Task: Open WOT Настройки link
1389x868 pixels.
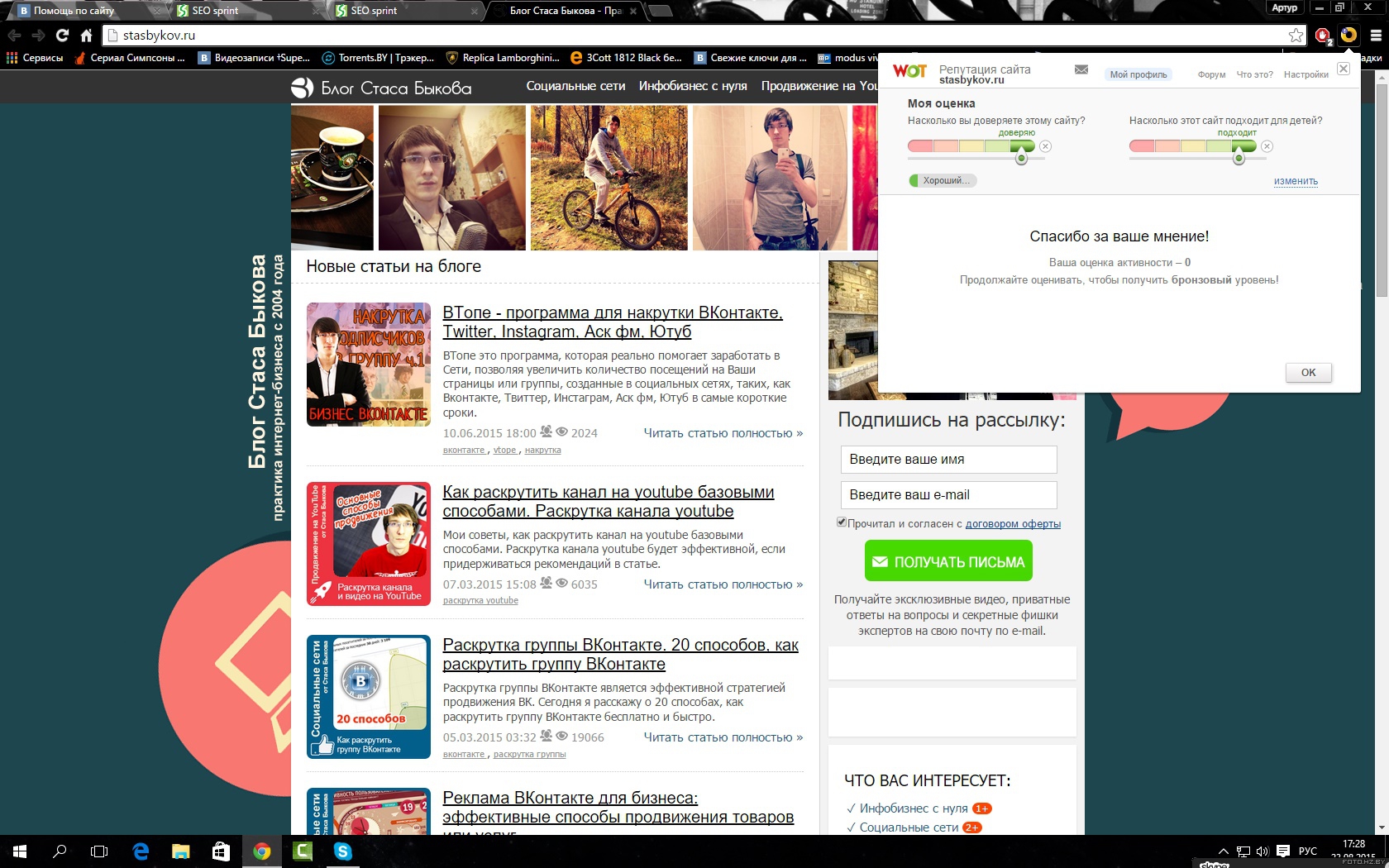Action: click(x=1305, y=74)
